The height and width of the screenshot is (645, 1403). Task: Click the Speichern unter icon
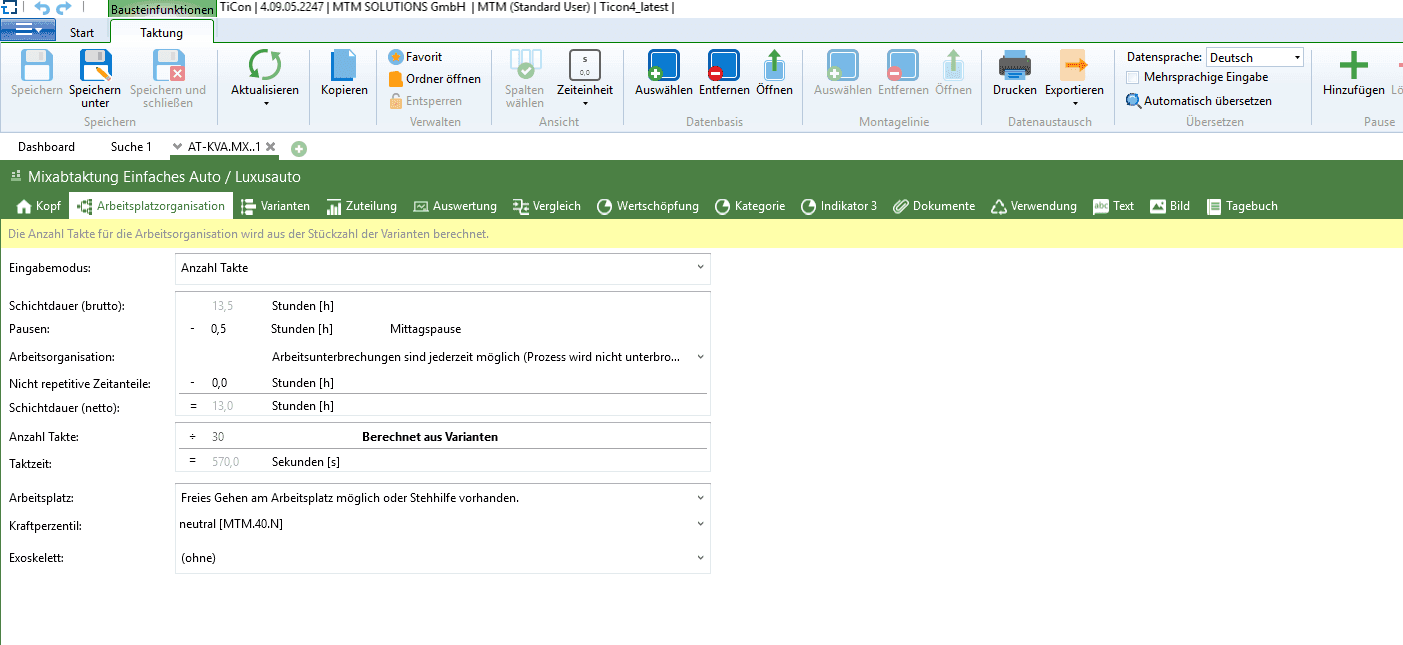click(x=95, y=66)
